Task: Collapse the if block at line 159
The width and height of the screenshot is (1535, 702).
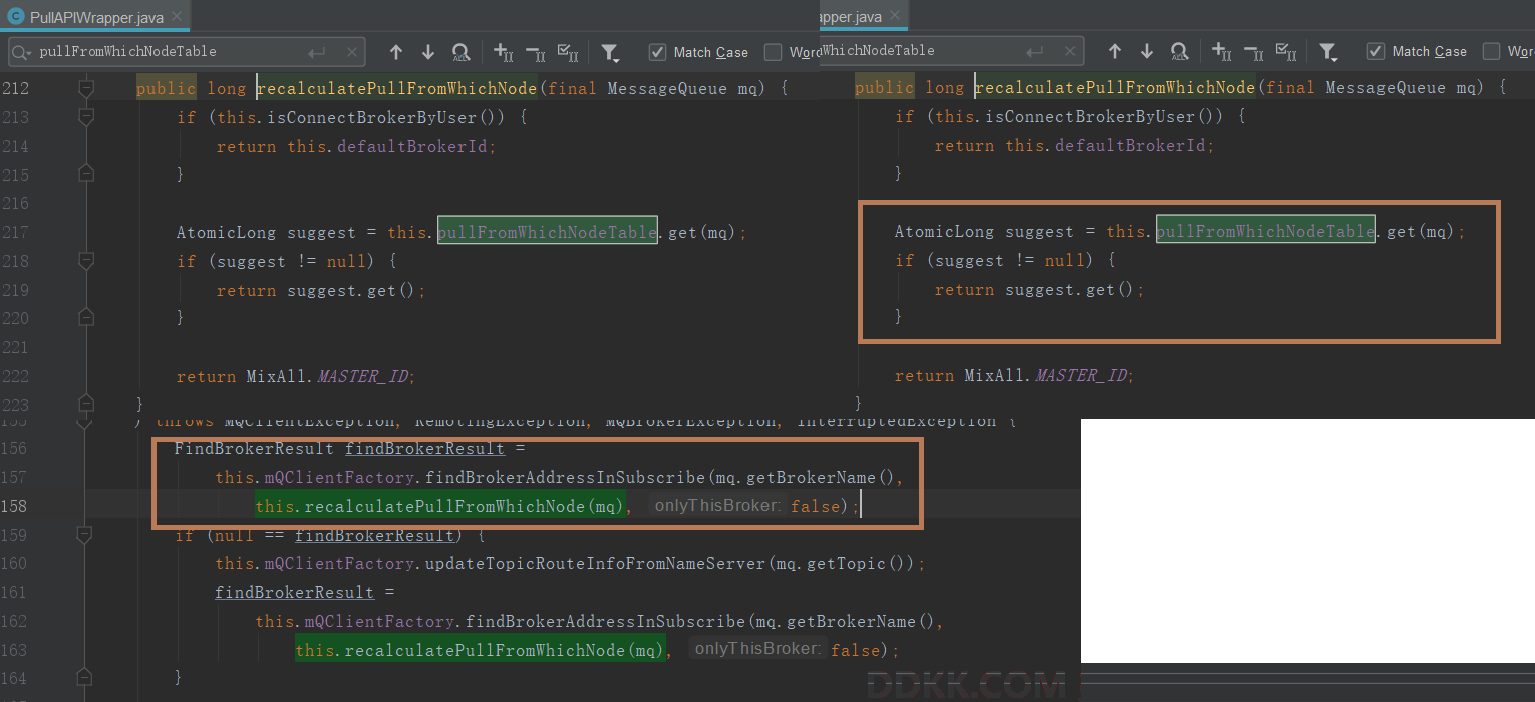Action: (x=86, y=535)
